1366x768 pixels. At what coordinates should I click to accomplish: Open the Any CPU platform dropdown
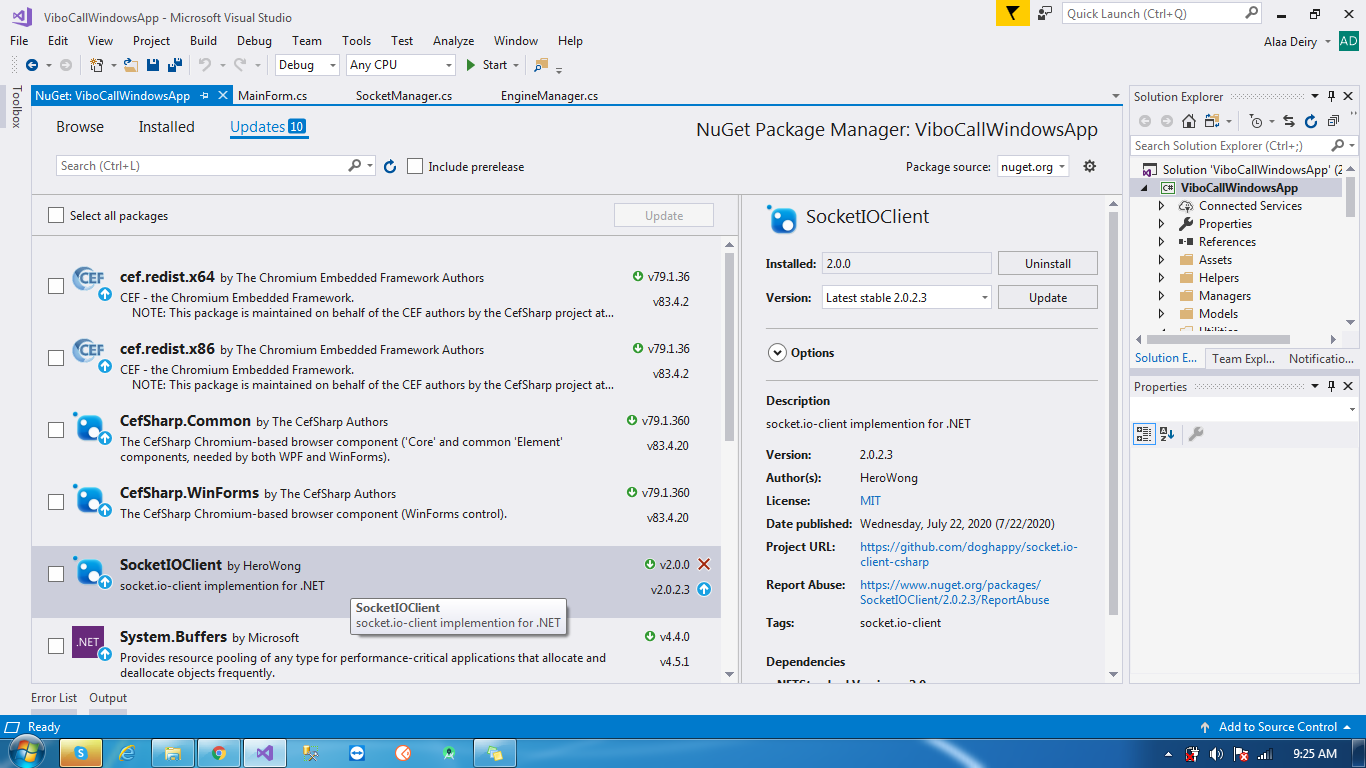coord(400,65)
